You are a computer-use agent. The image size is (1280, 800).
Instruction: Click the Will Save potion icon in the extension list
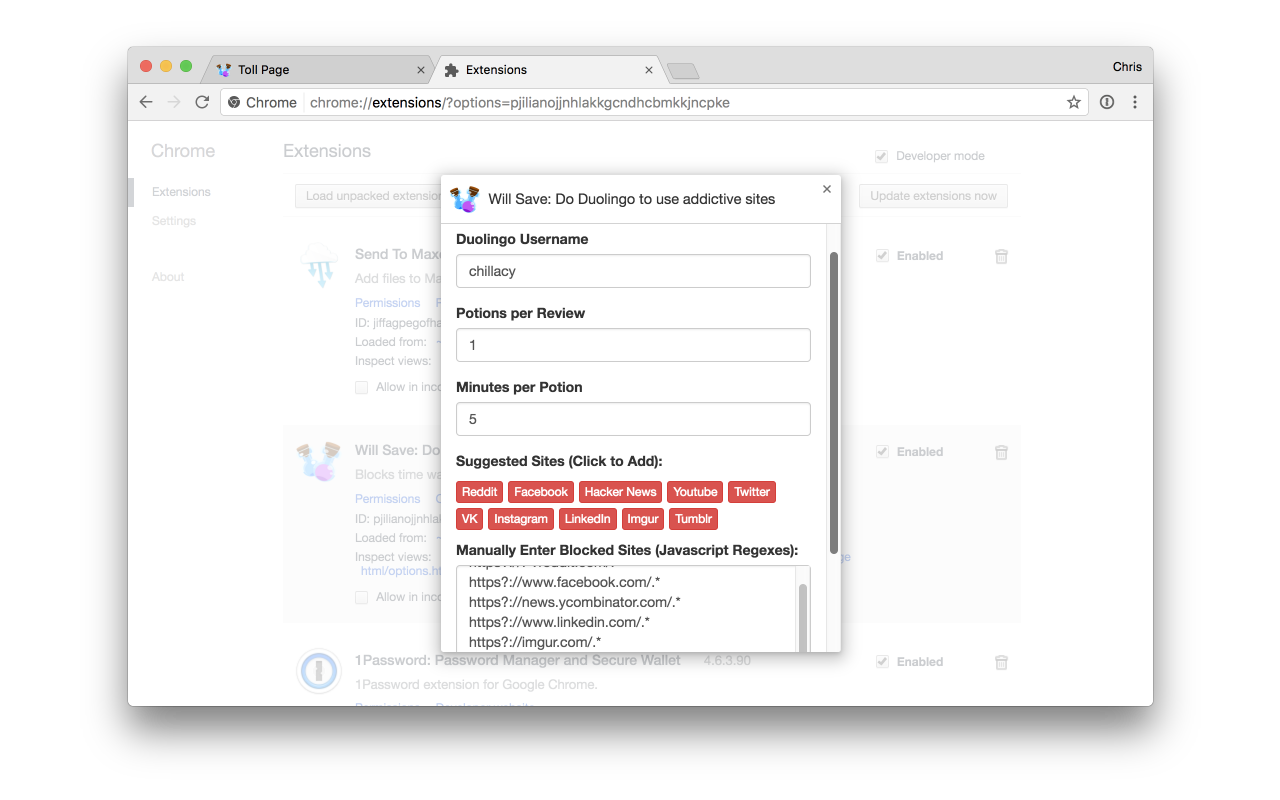[318, 461]
